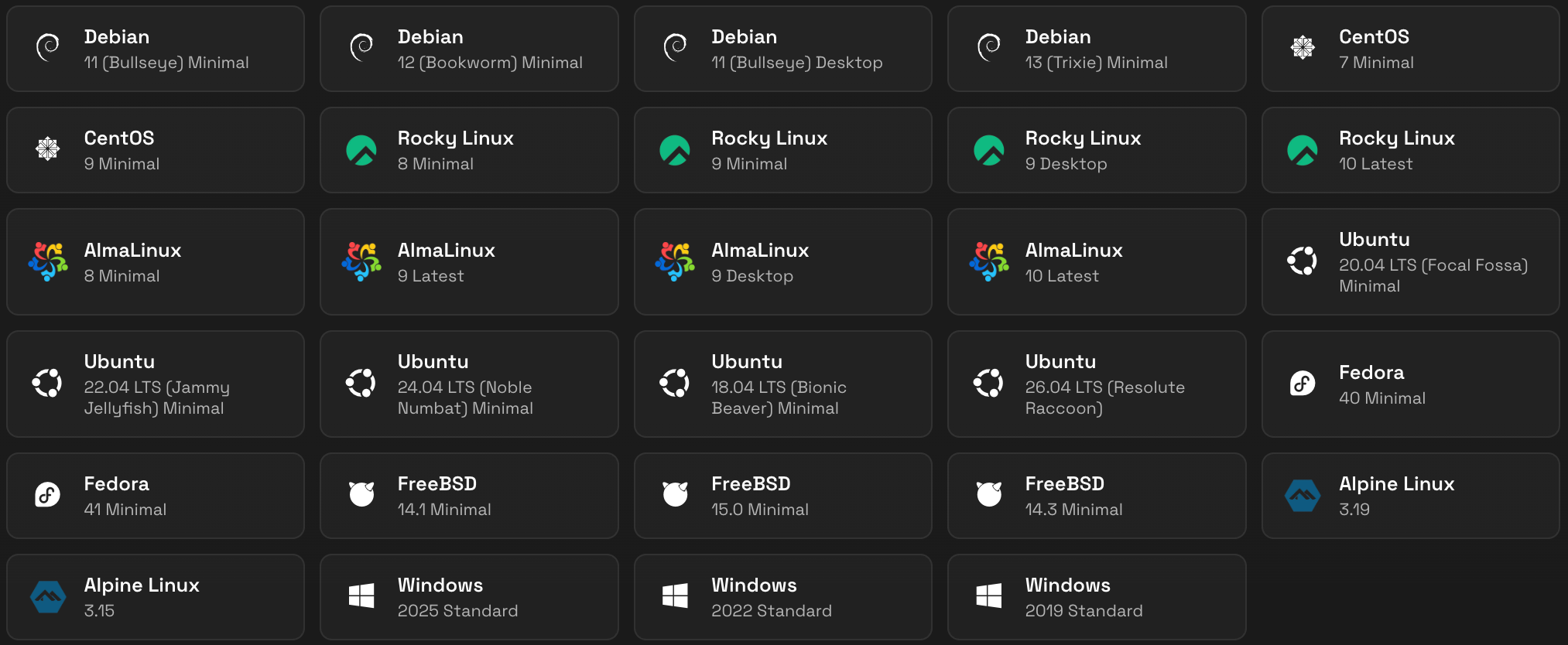The image size is (1568, 645).
Task: Pick the Windows logo on the 2019 Standard card
Action: coord(989,596)
